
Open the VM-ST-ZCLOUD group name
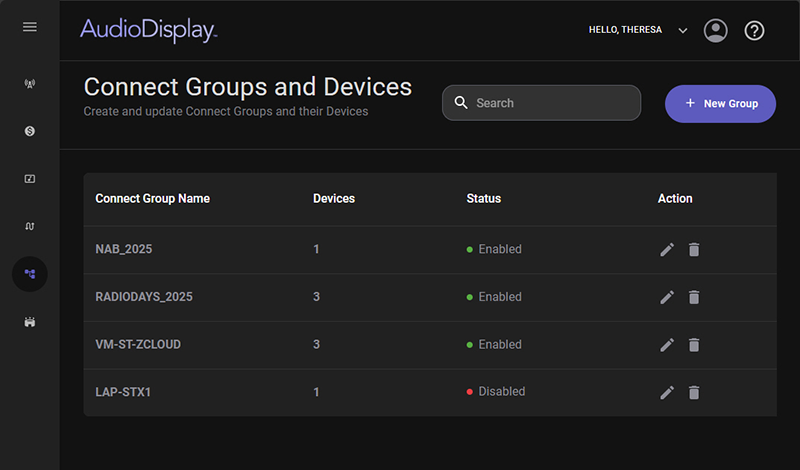pyautogui.click(x=138, y=345)
